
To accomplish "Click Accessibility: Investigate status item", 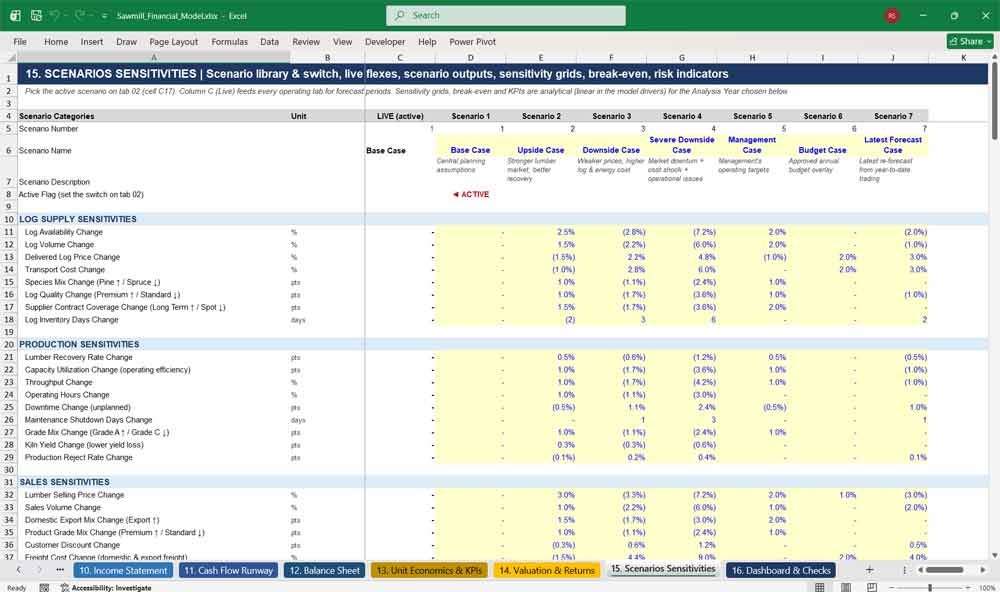I will pyautogui.click(x=106, y=588).
